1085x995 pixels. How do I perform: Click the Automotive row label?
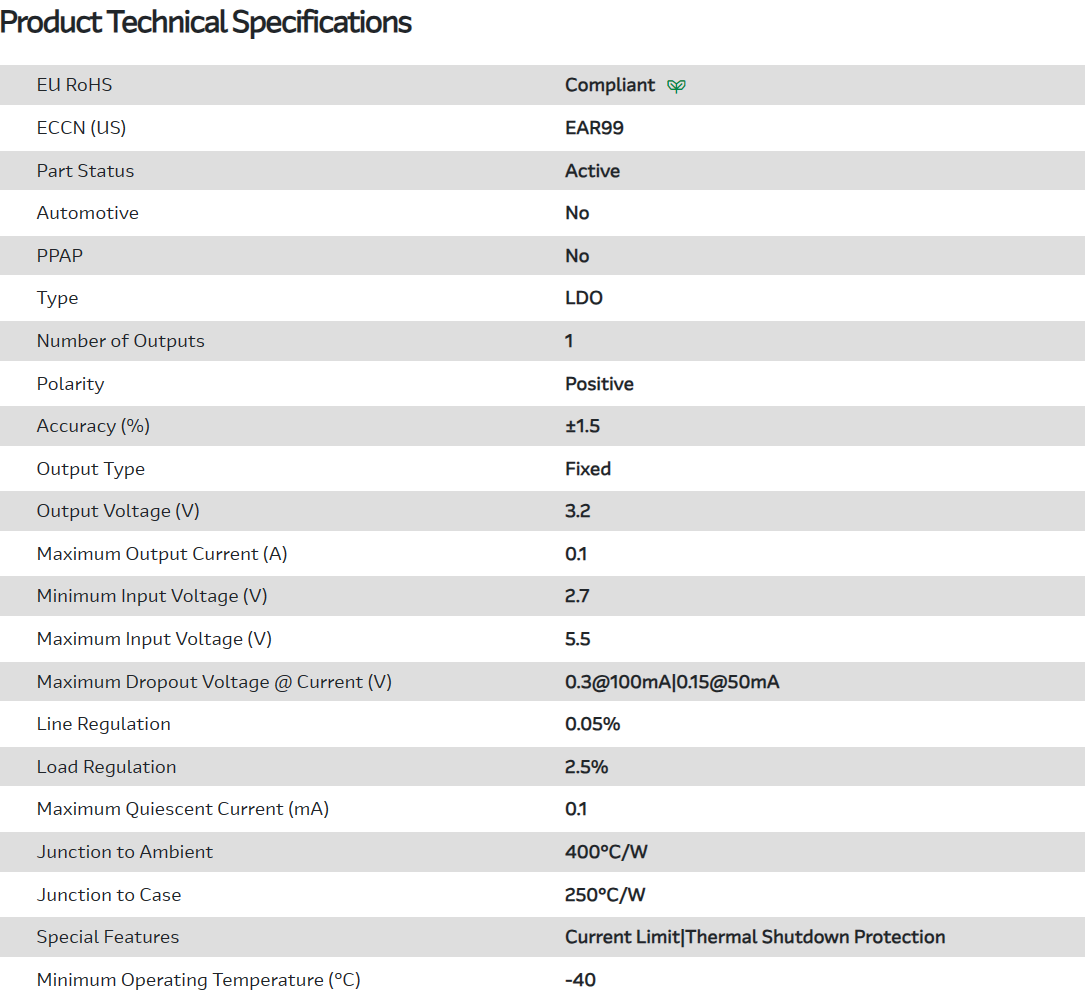tap(88, 213)
